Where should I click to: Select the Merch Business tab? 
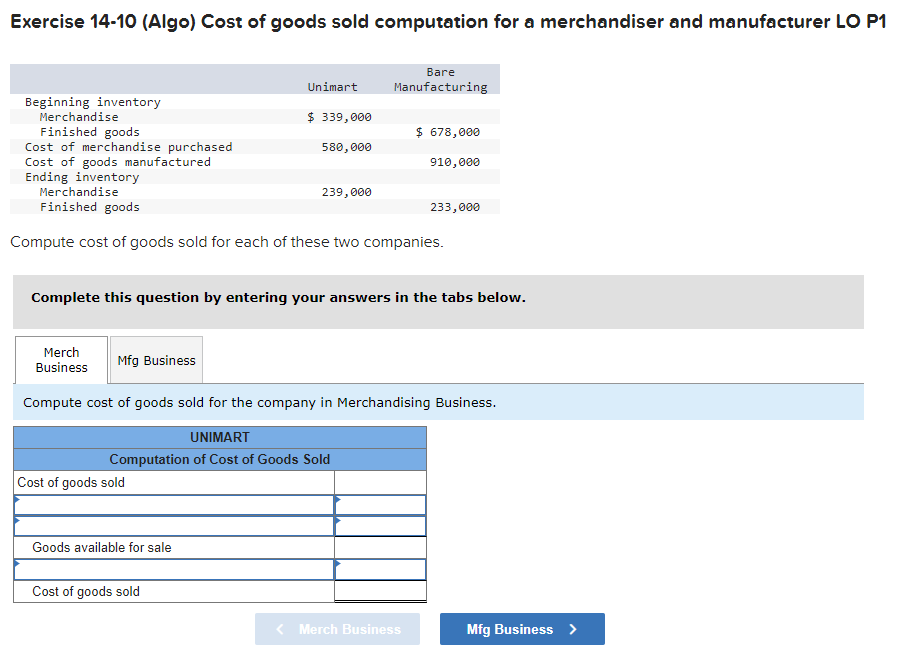point(60,359)
